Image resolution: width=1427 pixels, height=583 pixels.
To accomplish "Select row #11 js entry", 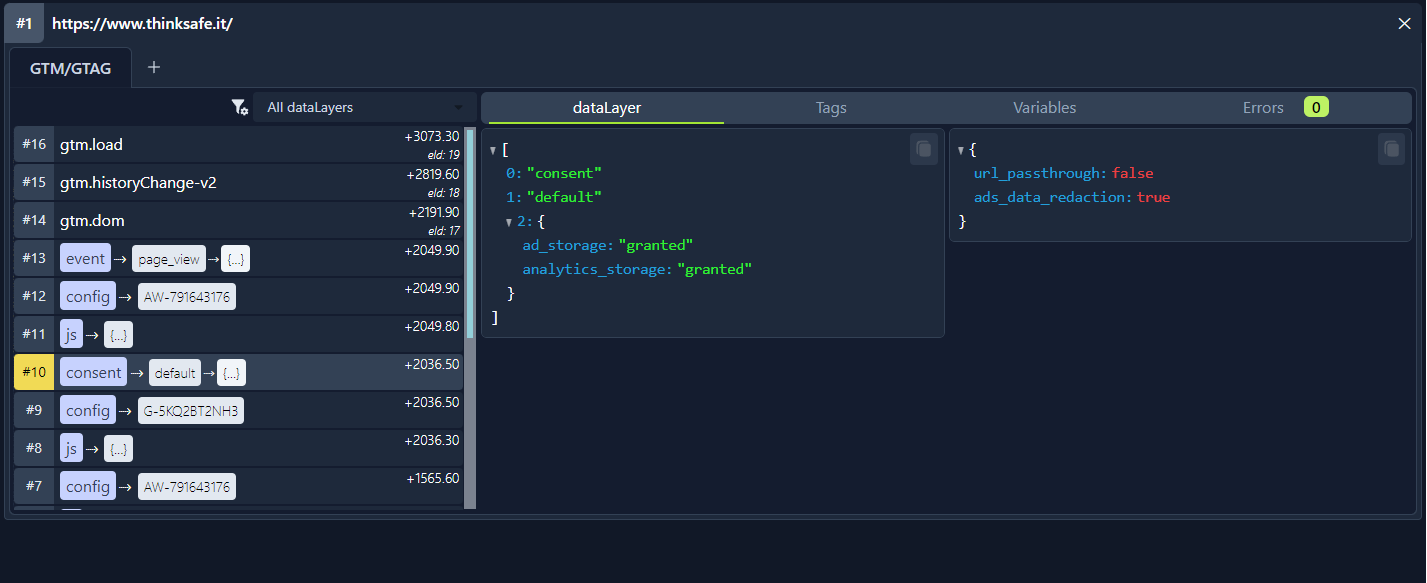I will 239,334.
